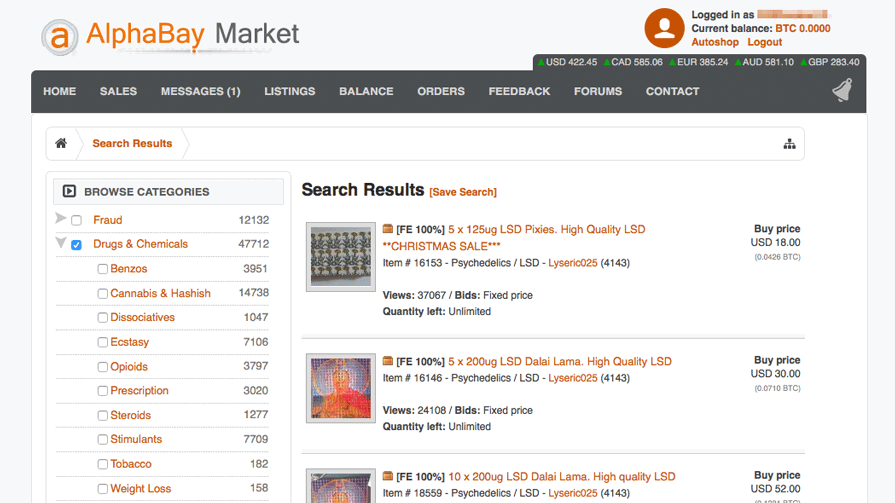The image size is (895, 503).
Task: Uncheck the Drugs & Chemicals checkbox
Action: tap(76, 245)
